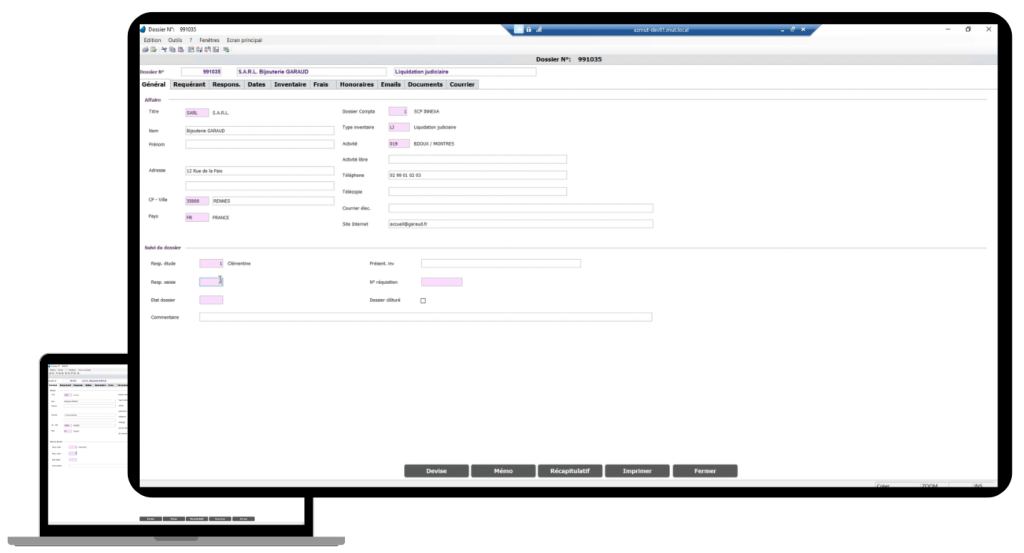Click the Courrier élec. field
This screenshot has width=1024, height=553.
(x=520, y=208)
